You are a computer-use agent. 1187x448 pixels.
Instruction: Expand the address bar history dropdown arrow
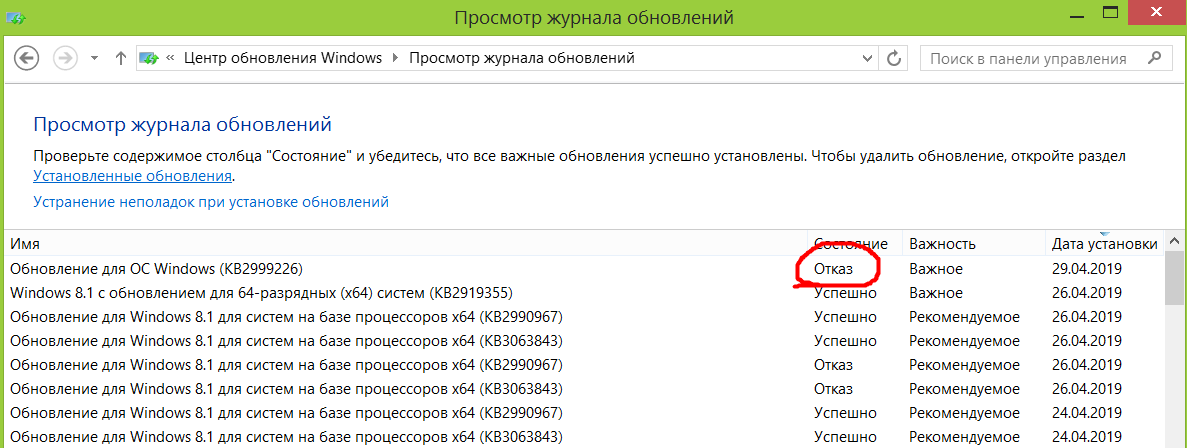click(868, 58)
